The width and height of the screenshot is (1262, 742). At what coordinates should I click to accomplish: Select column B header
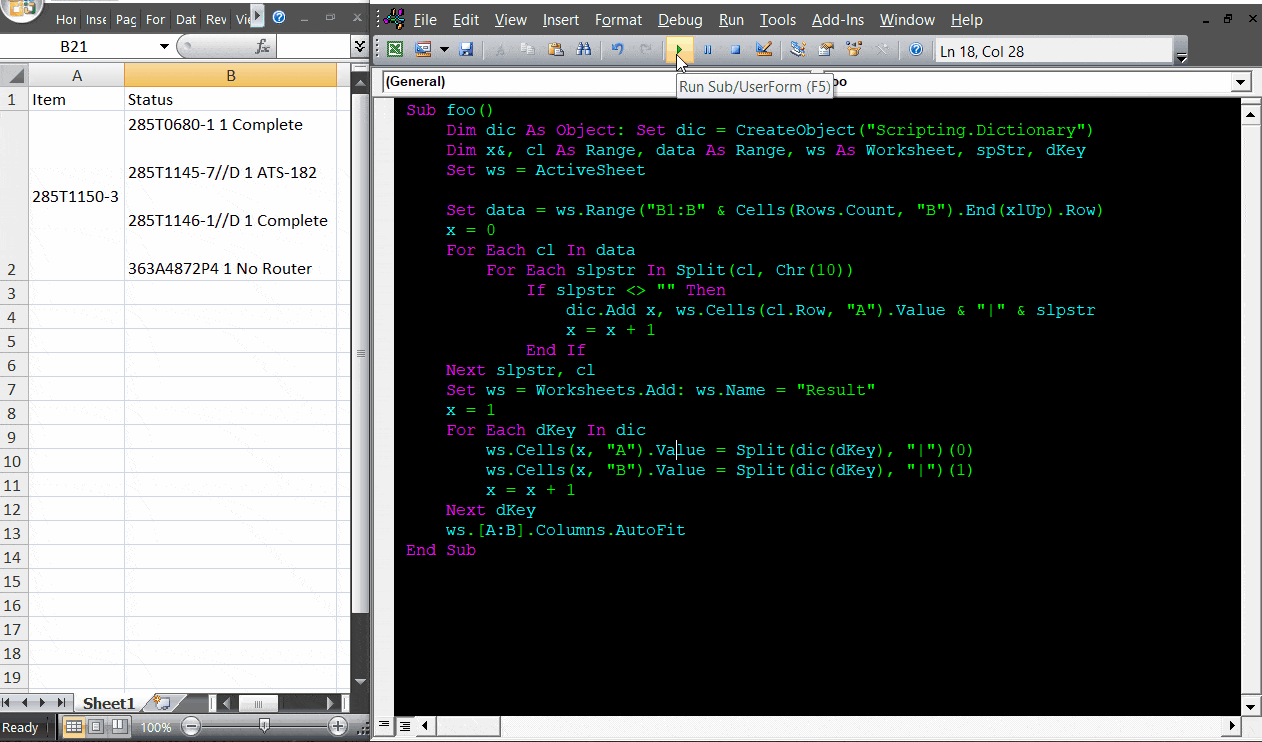(231, 76)
